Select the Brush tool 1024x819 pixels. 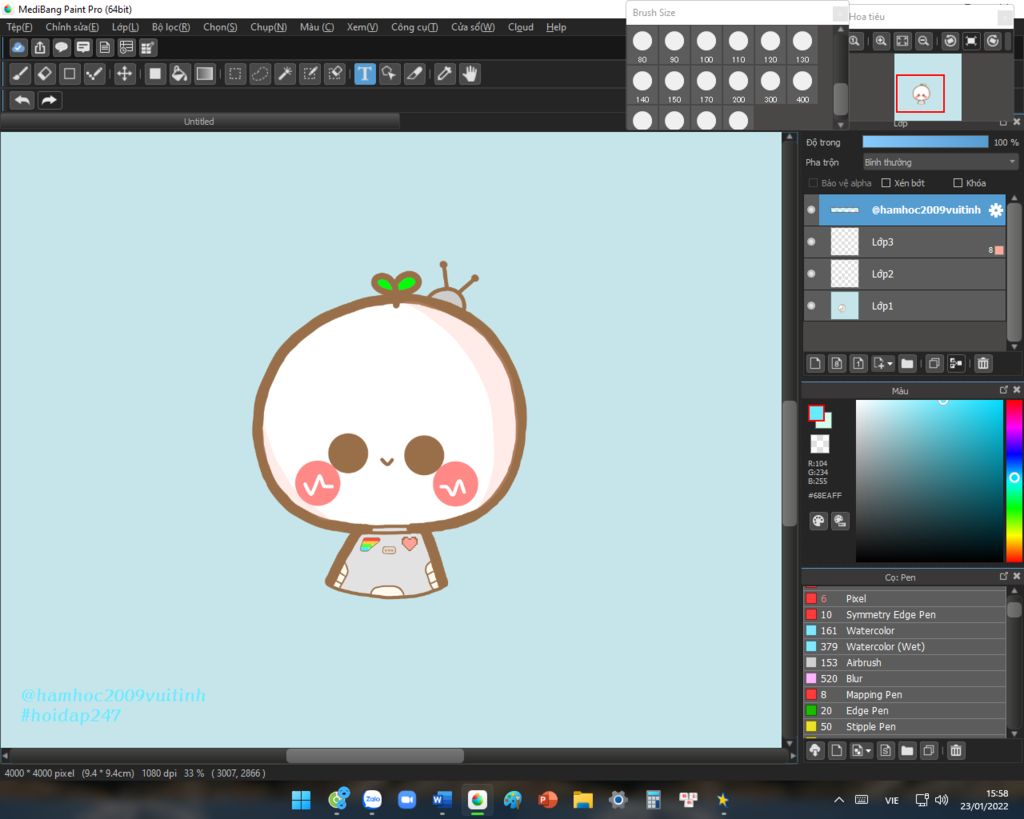click(x=20, y=74)
